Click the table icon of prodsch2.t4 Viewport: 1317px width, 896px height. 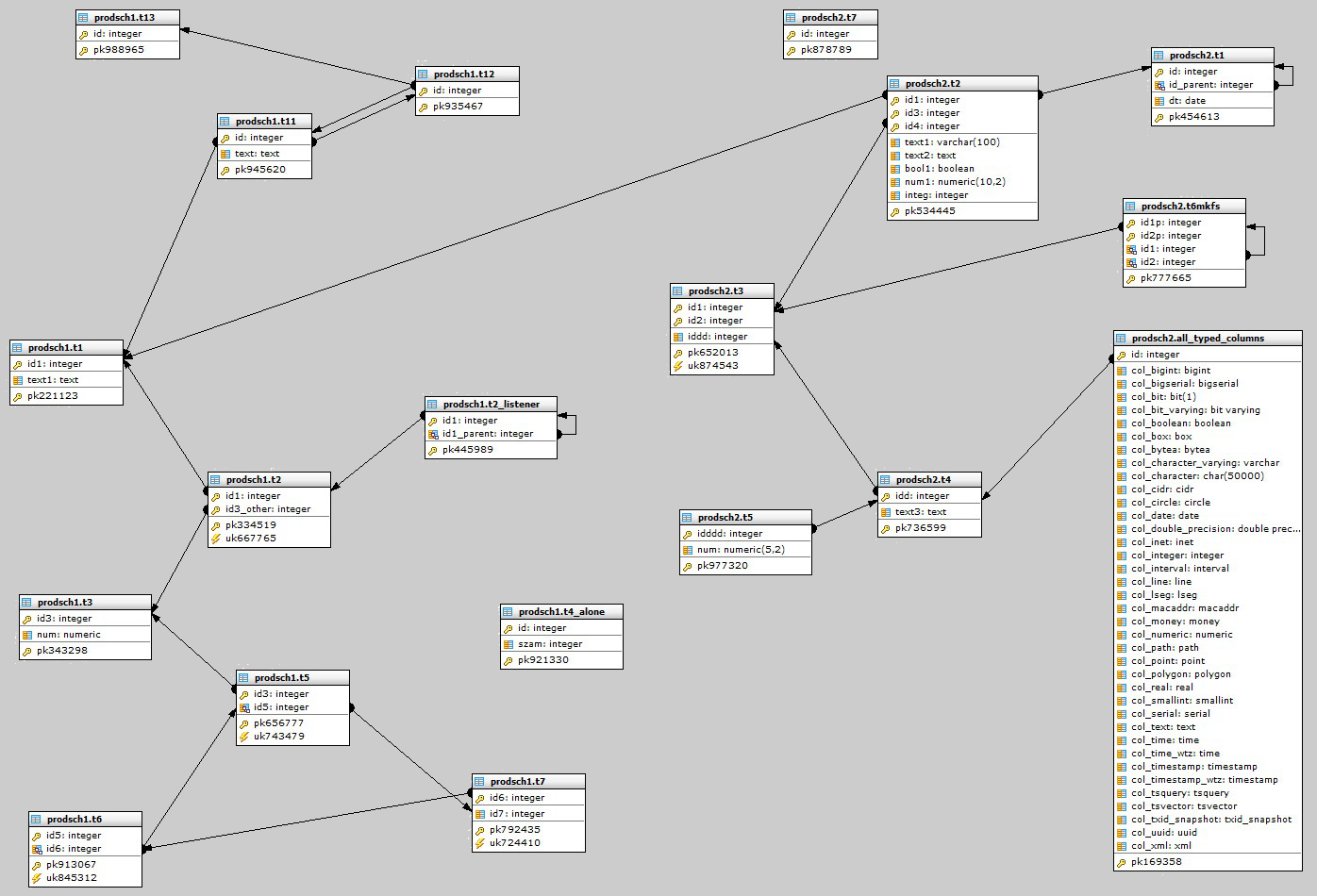click(886, 480)
